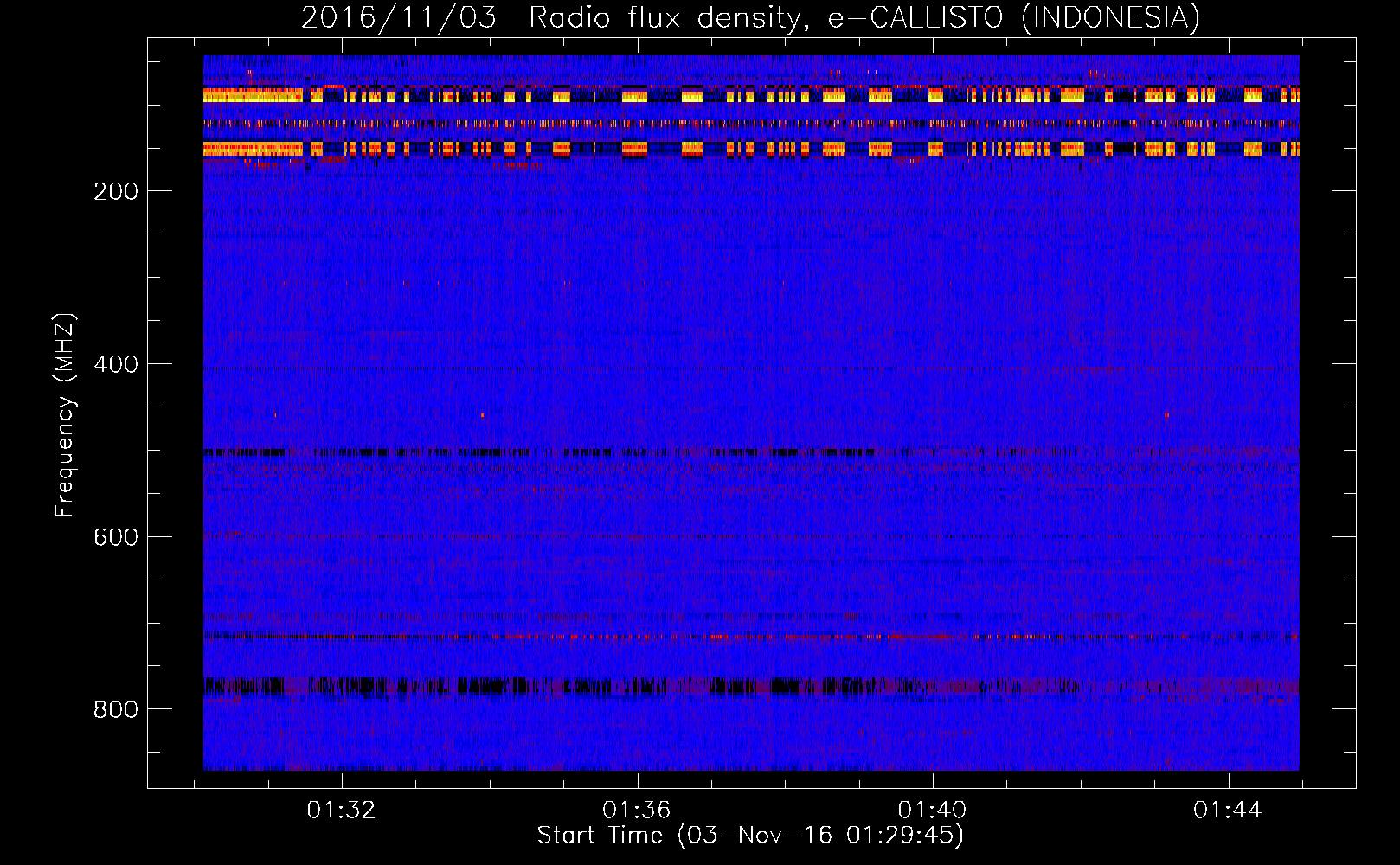This screenshot has width=1400, height=865.
Task: Click the "Frequency (MHZ)" y-axis label
Action: [65, 415]
